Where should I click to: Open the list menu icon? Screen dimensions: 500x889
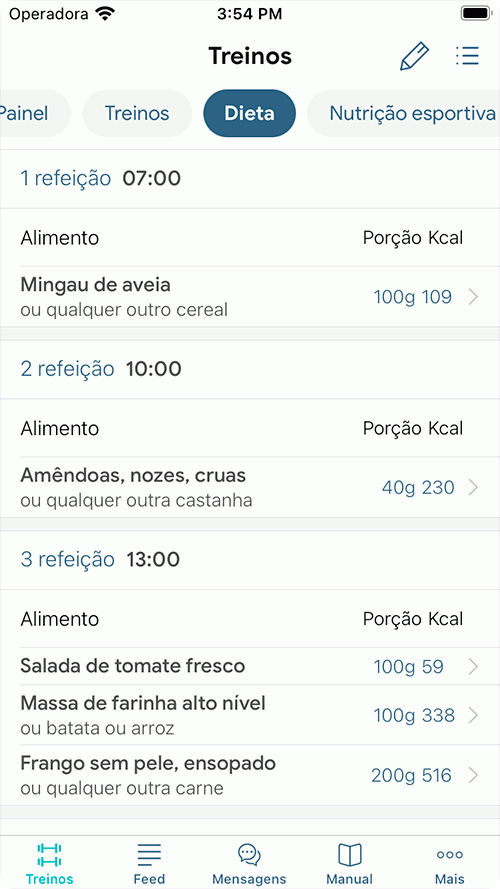coord(468,56)
